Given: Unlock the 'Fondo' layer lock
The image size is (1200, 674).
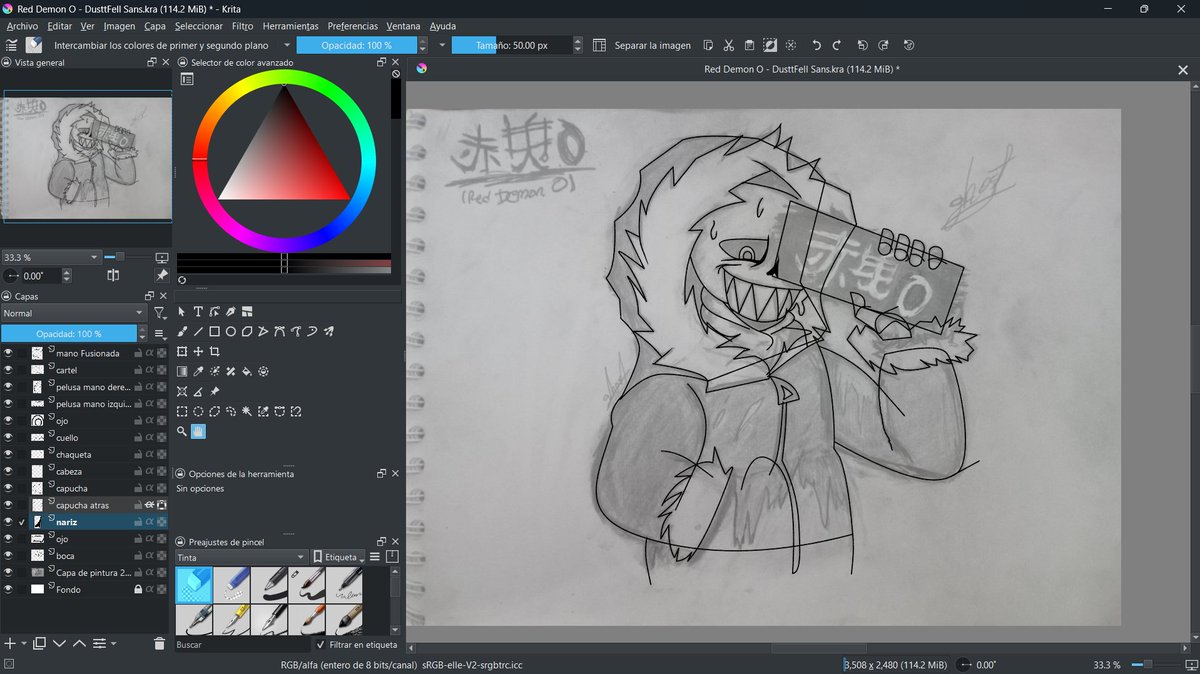Looking at the screenshot, I should point(138,590).
